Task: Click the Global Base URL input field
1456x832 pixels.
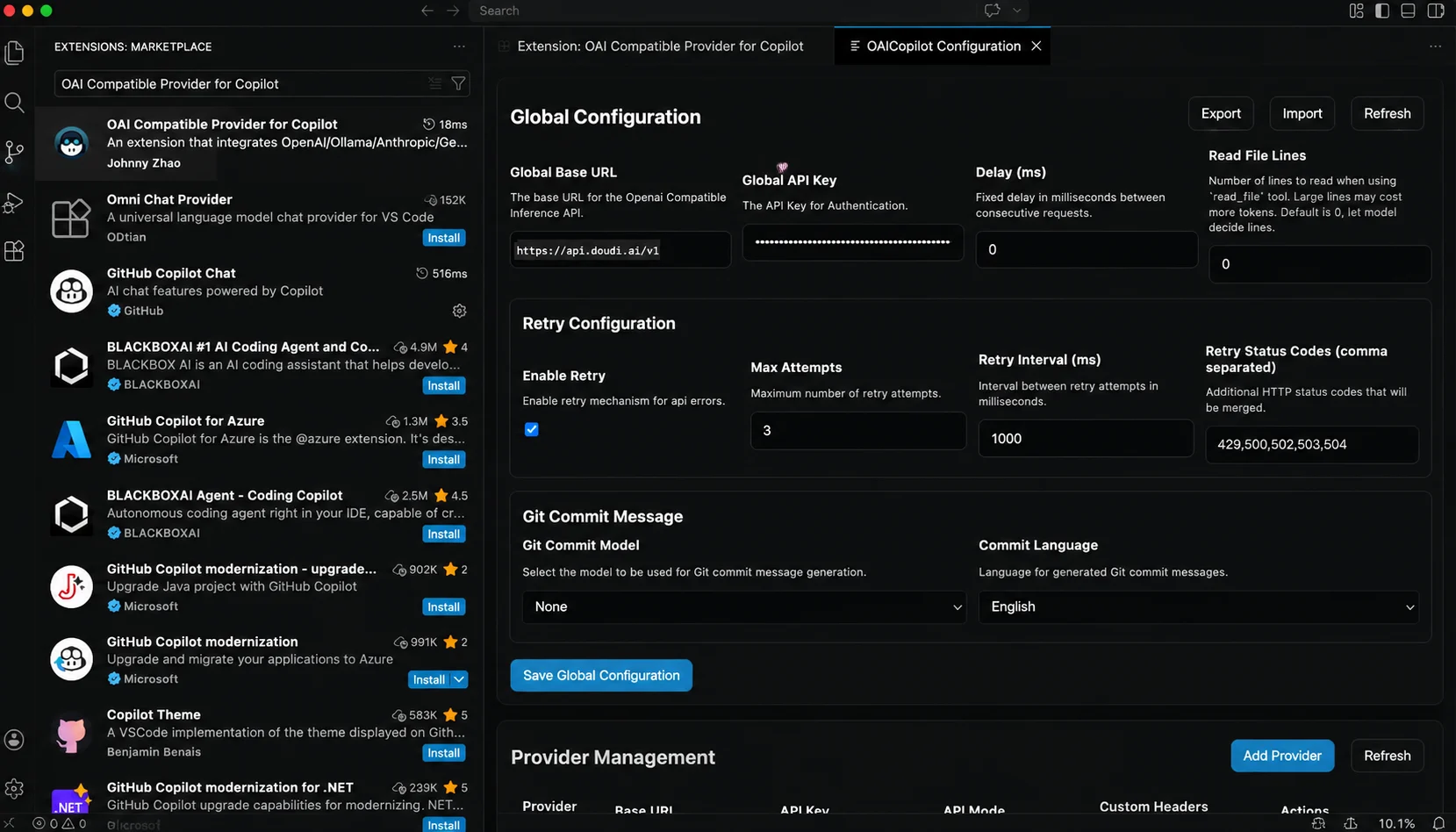Action: [620, 250]
